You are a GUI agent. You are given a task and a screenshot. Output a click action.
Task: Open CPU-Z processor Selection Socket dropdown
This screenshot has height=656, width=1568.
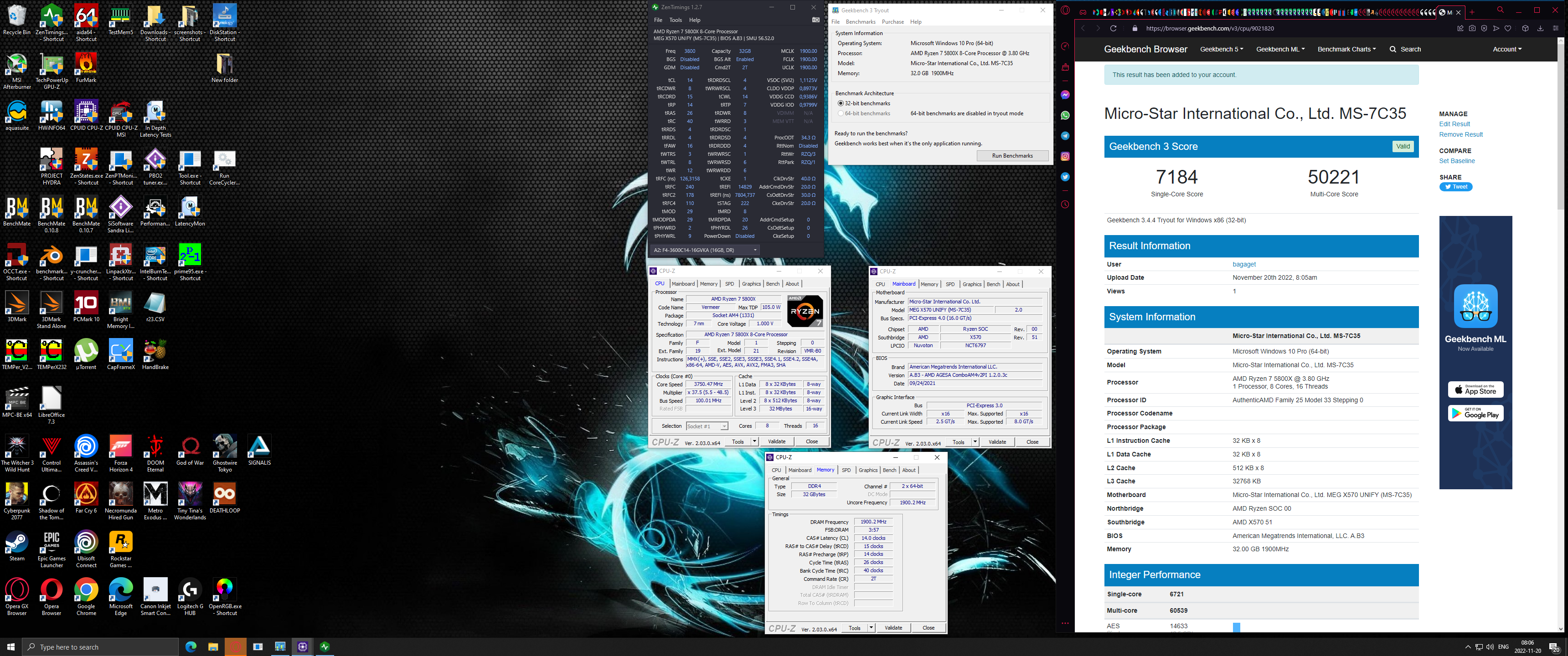click(x=707, y=426)
